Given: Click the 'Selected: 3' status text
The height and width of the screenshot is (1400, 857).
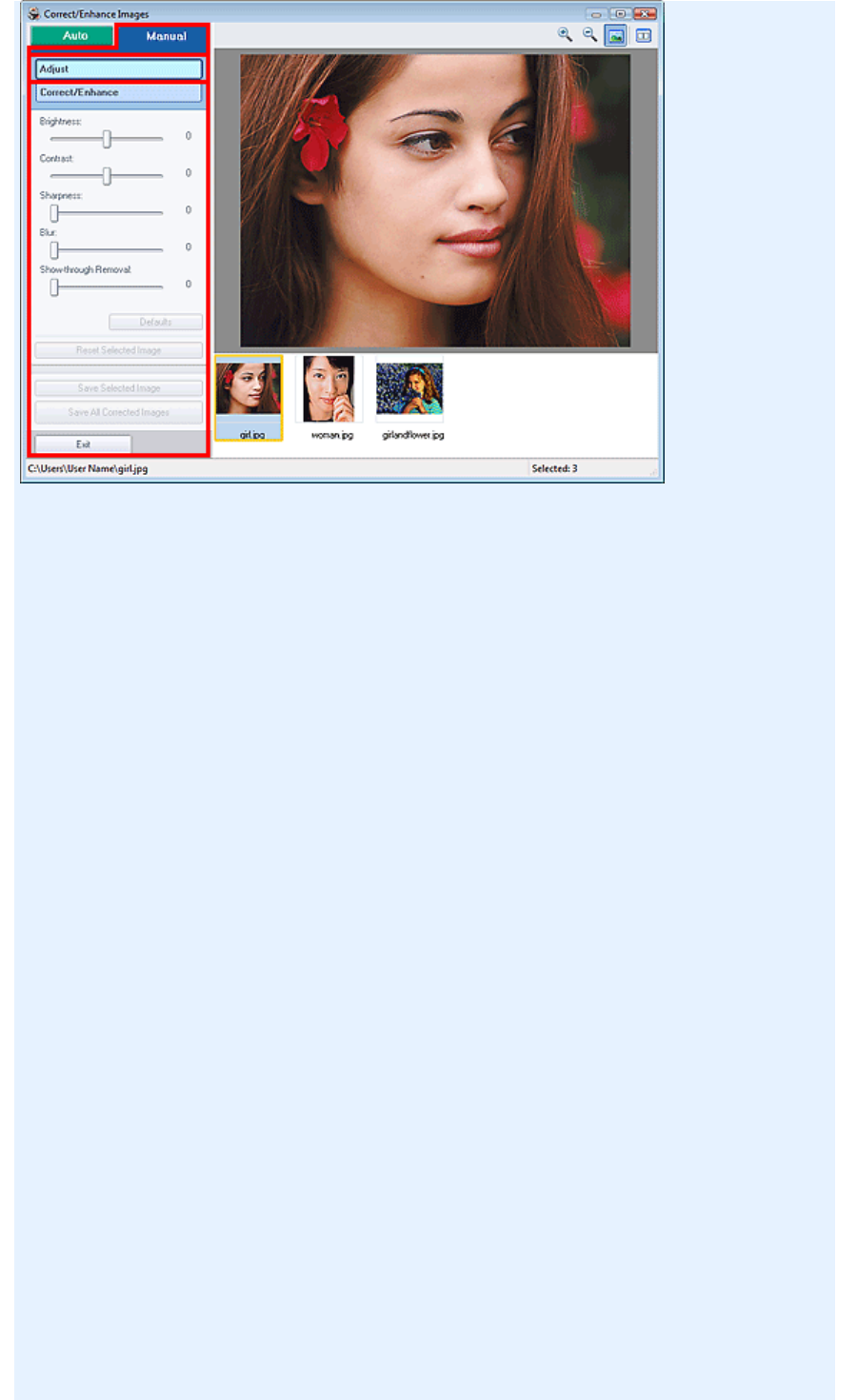Looking at the screenshot, I should 554,469.
